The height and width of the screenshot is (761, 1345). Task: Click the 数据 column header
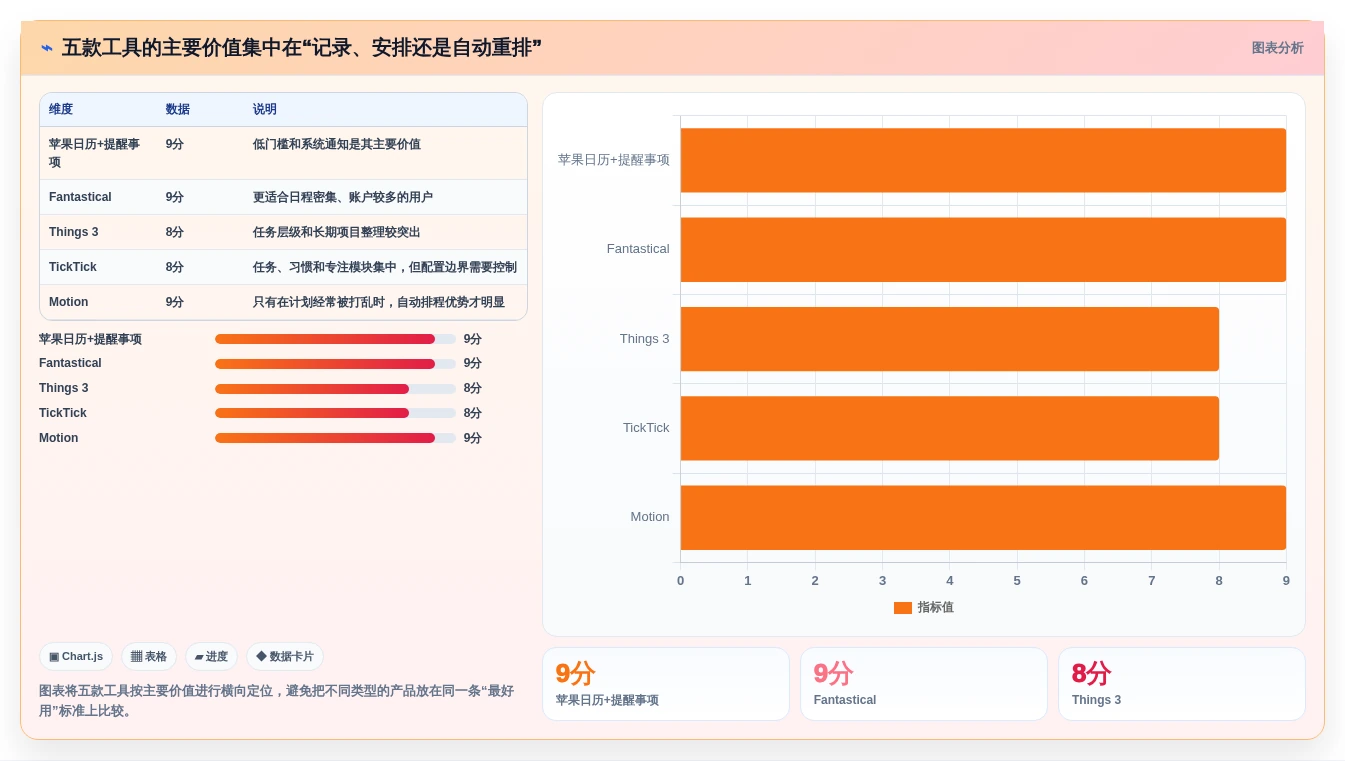(178, 110)
